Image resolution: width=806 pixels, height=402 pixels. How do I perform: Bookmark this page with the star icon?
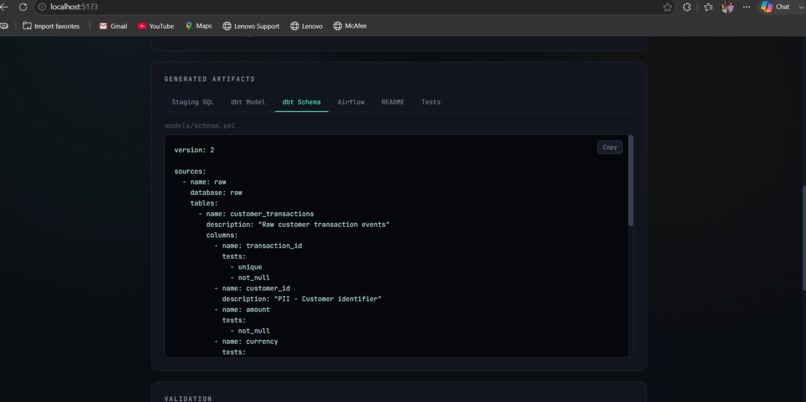click(667, 7)
